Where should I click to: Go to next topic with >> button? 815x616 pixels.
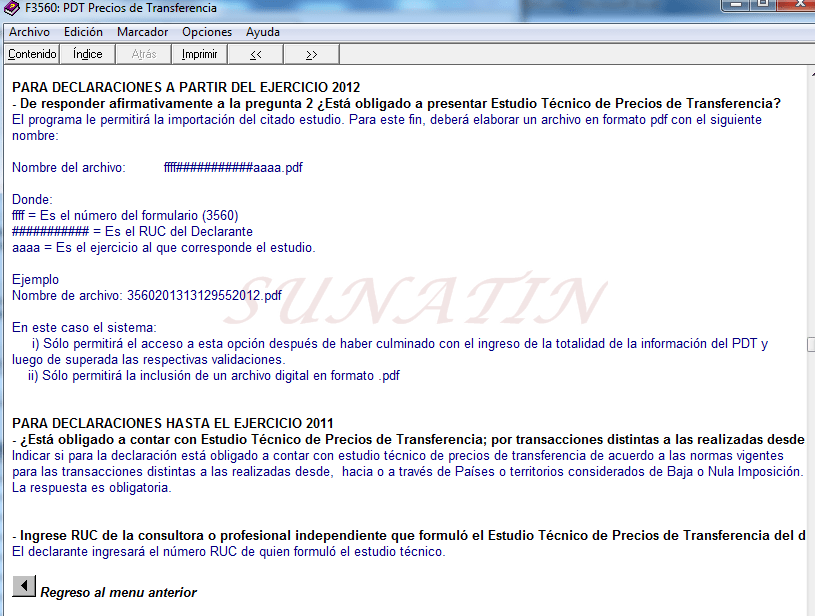(x=312, y=54)
